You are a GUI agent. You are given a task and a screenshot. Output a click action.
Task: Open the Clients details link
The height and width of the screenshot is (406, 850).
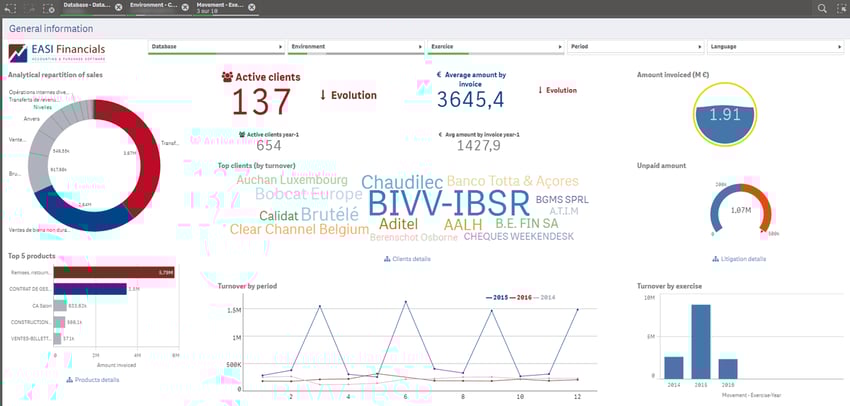[408, 259]
